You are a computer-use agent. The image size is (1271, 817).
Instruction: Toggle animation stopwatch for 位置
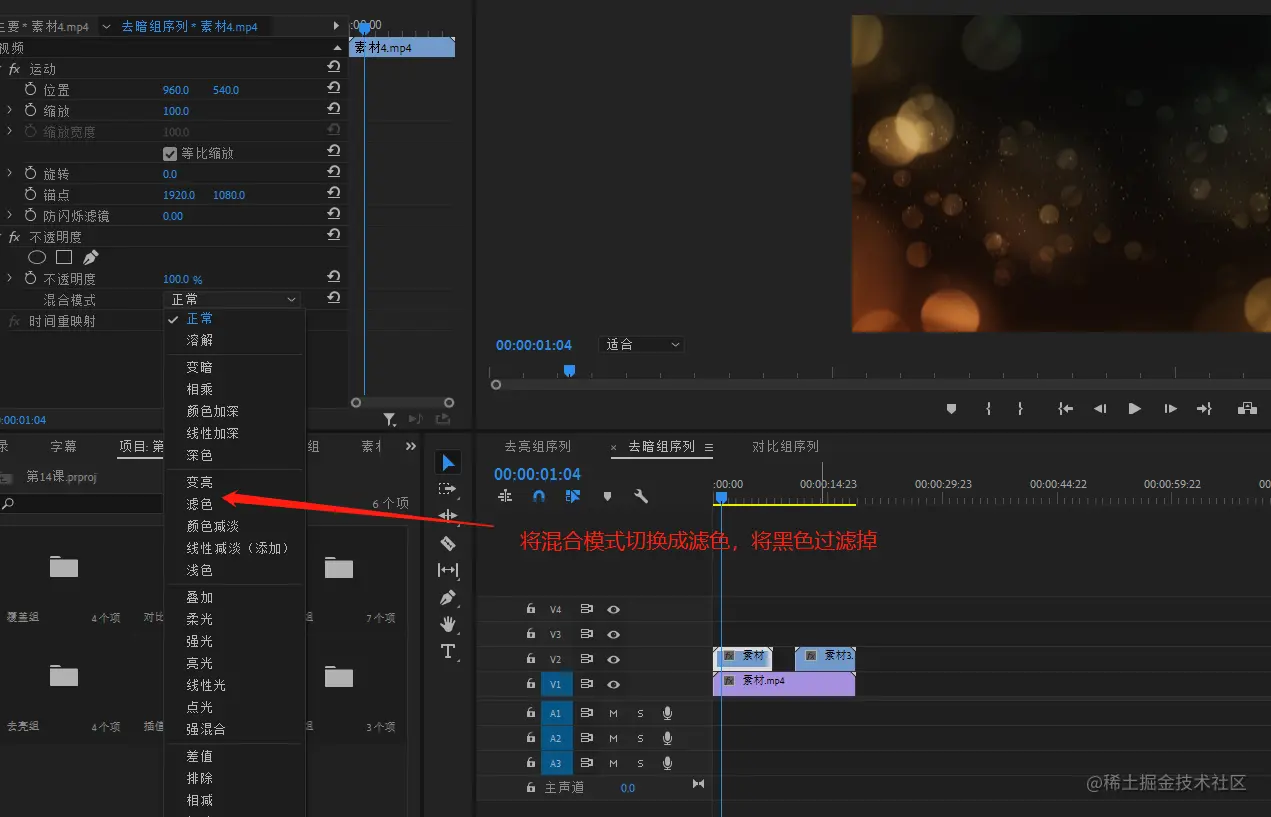pos(31,89)
